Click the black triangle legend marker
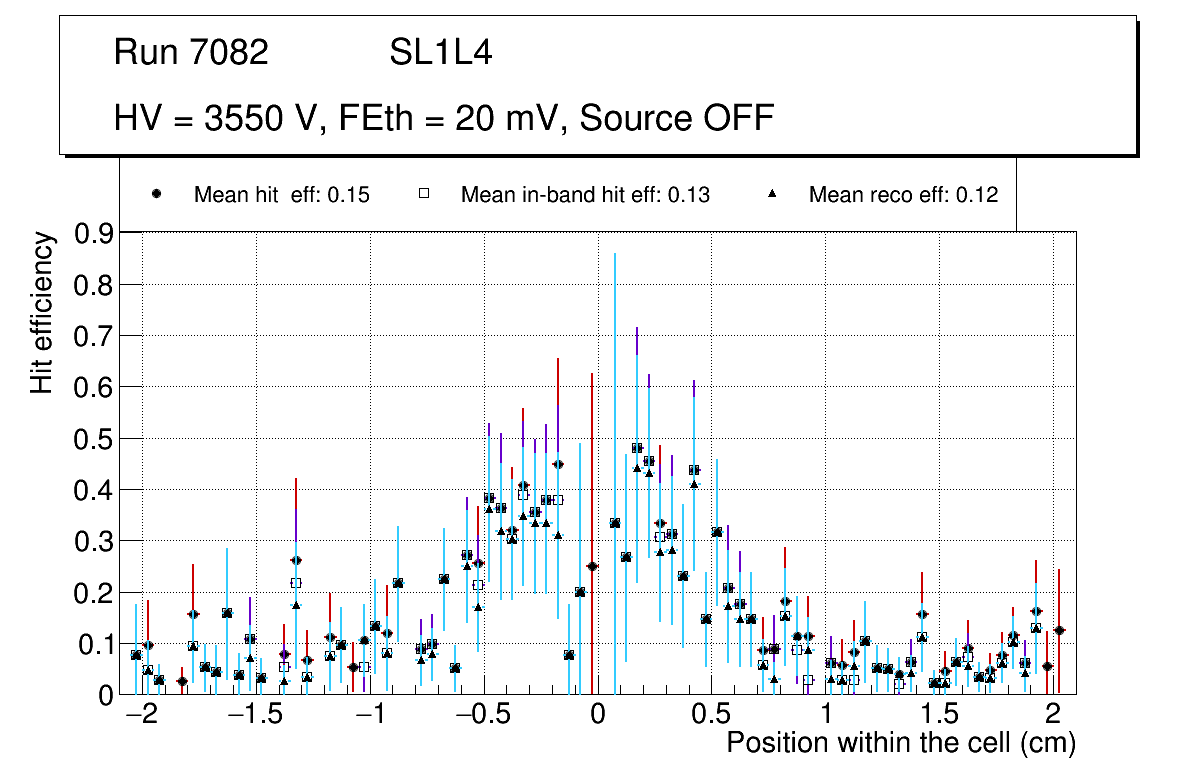 tap(772, 194)
